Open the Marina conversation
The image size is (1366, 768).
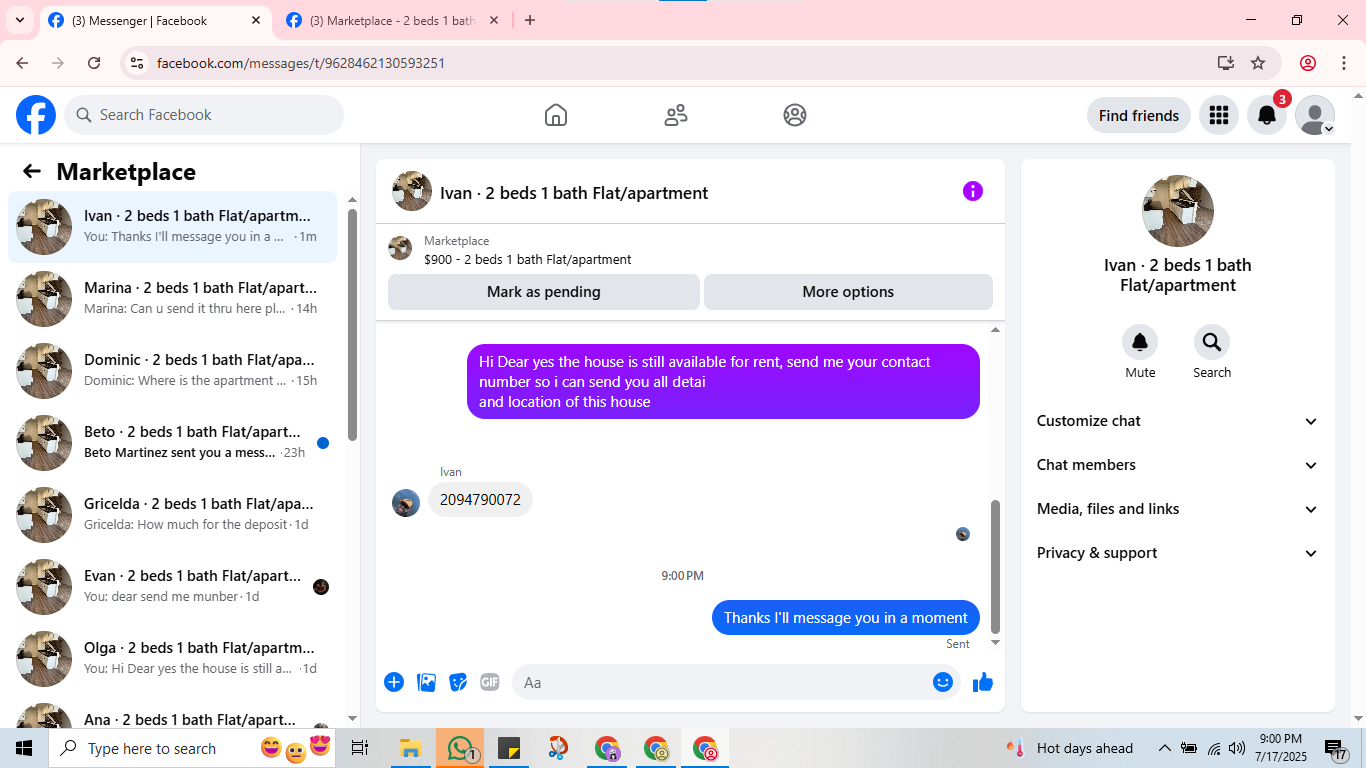click(x=173, y=299)
